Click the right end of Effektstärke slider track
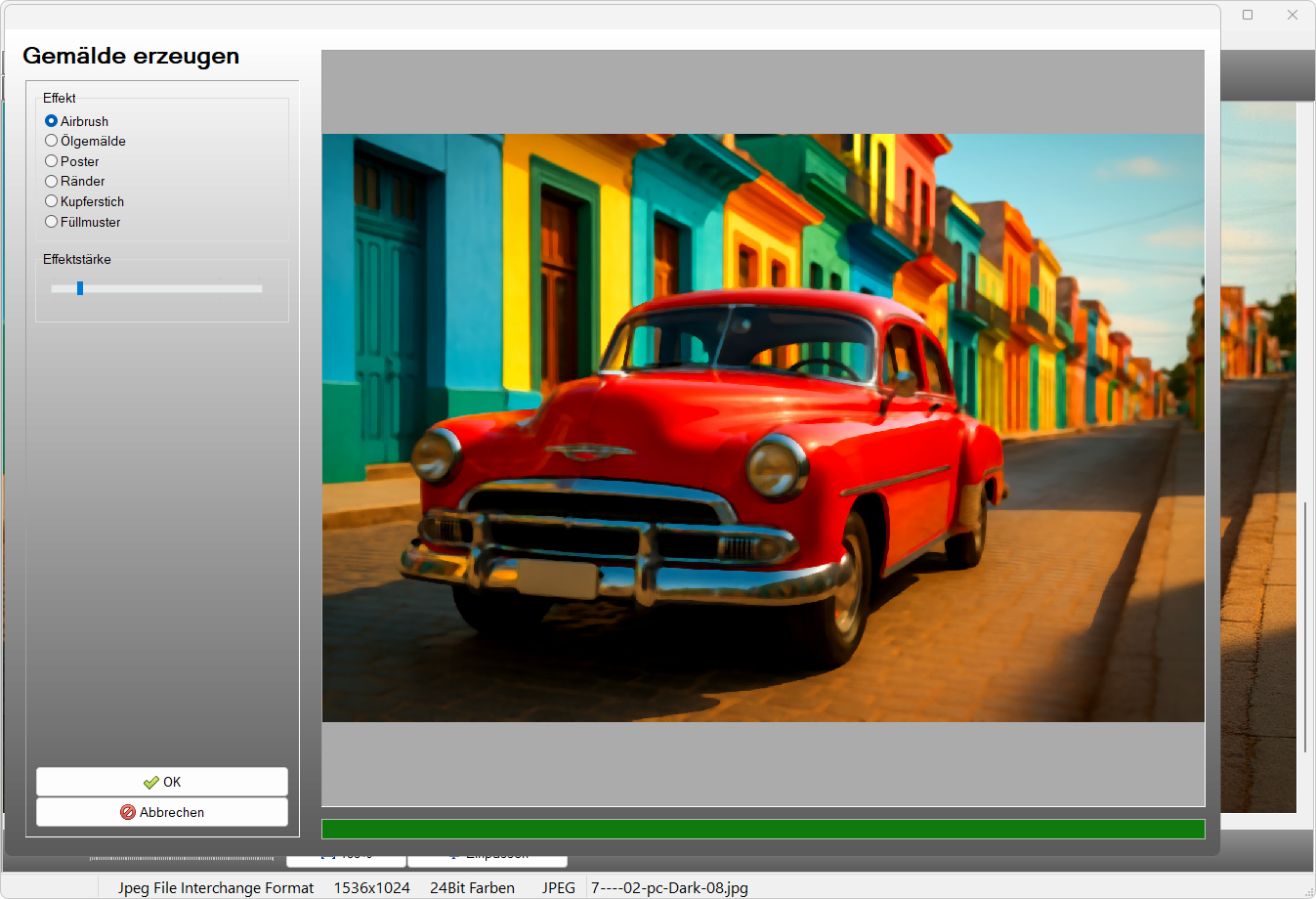Screen dimensions: 1316x899 click(259, 288)
